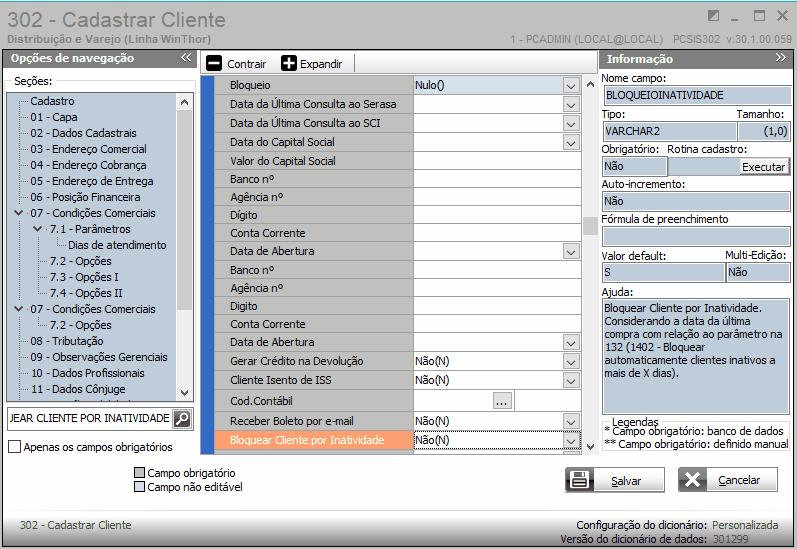Viewport: 797px width, 549px height.
Task: Select 04 - Endereço Cobrança section
Action: click(88, 165)
